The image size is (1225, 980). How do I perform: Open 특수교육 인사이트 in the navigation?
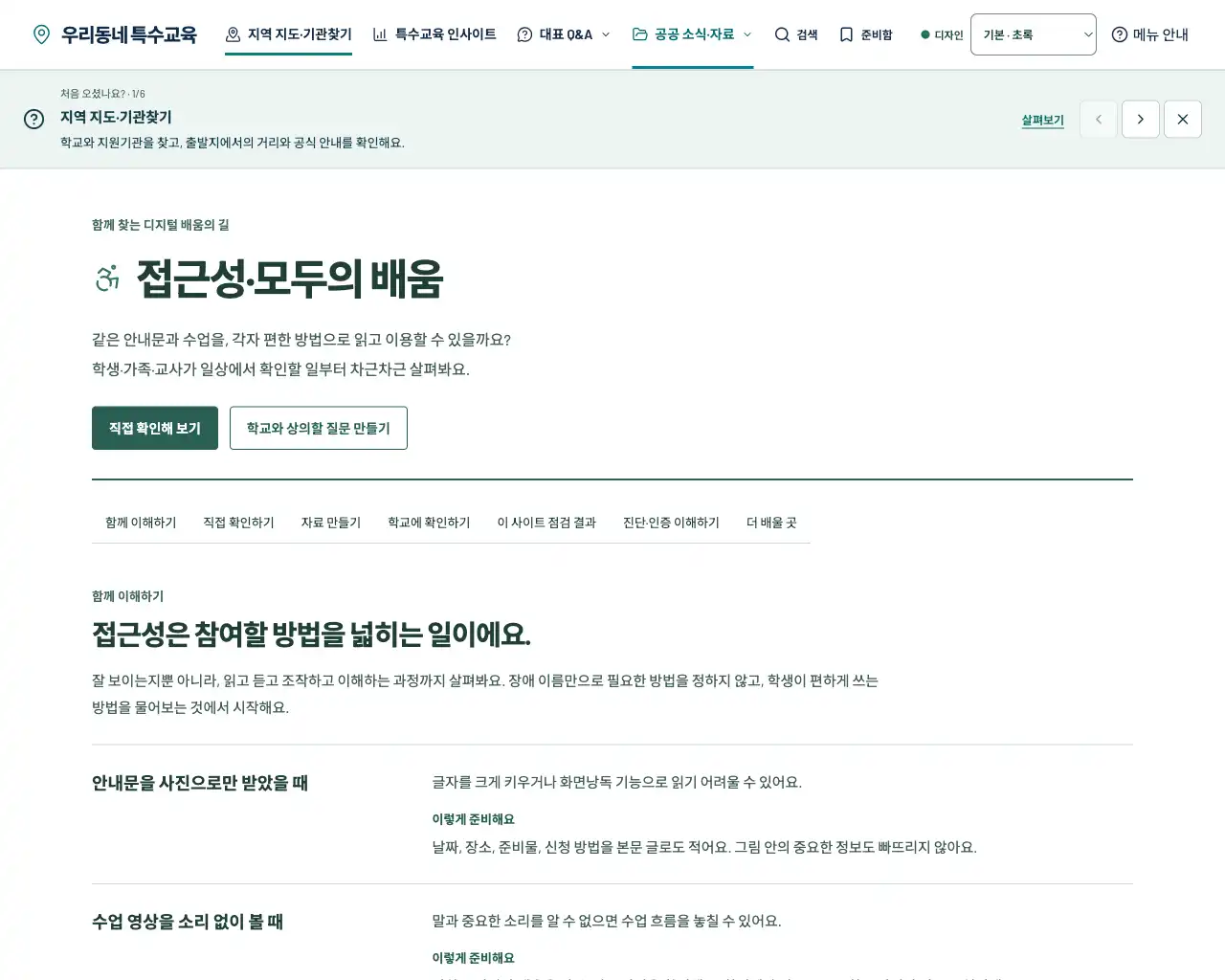point(434,34)
